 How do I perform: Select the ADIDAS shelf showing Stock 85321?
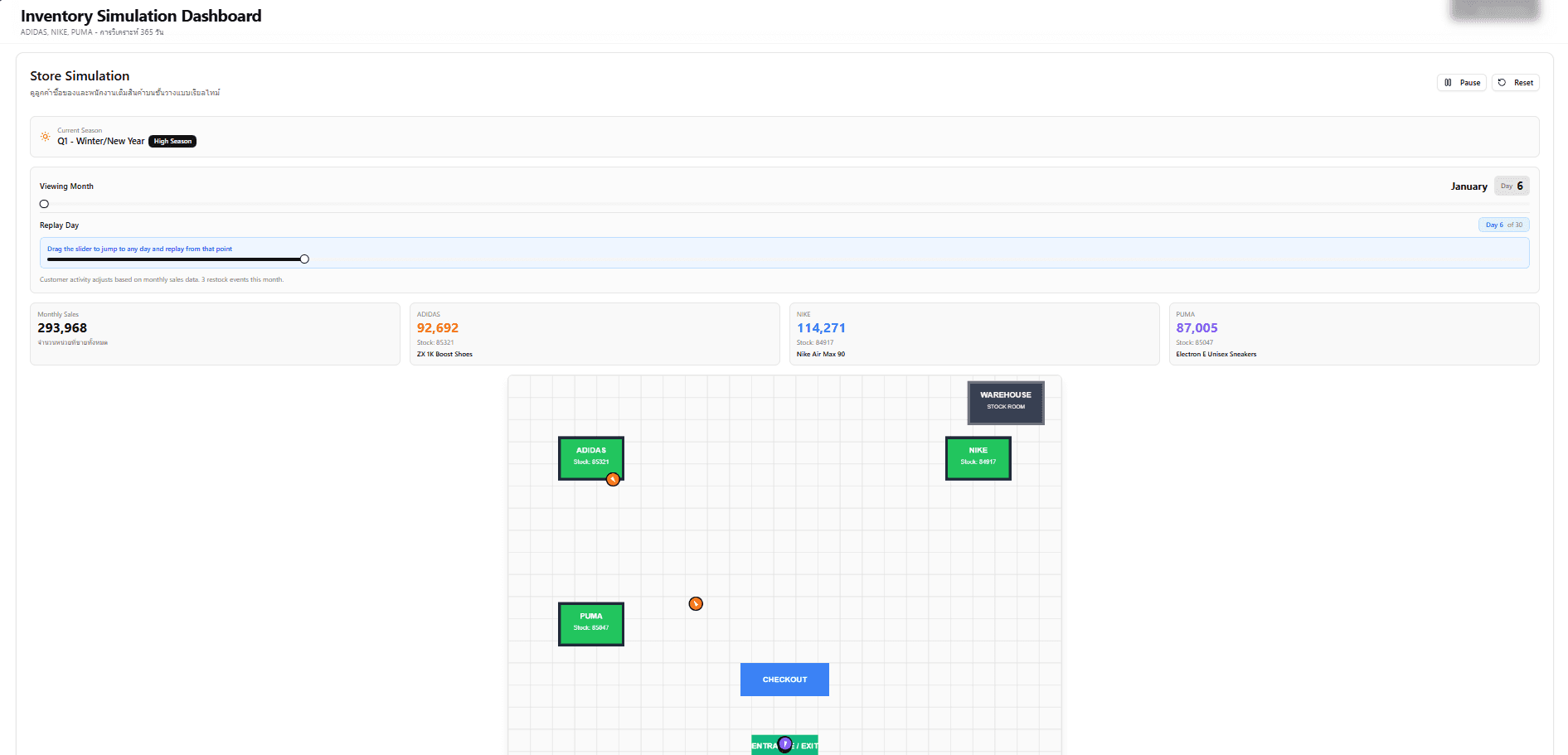(x=590, y=458)
